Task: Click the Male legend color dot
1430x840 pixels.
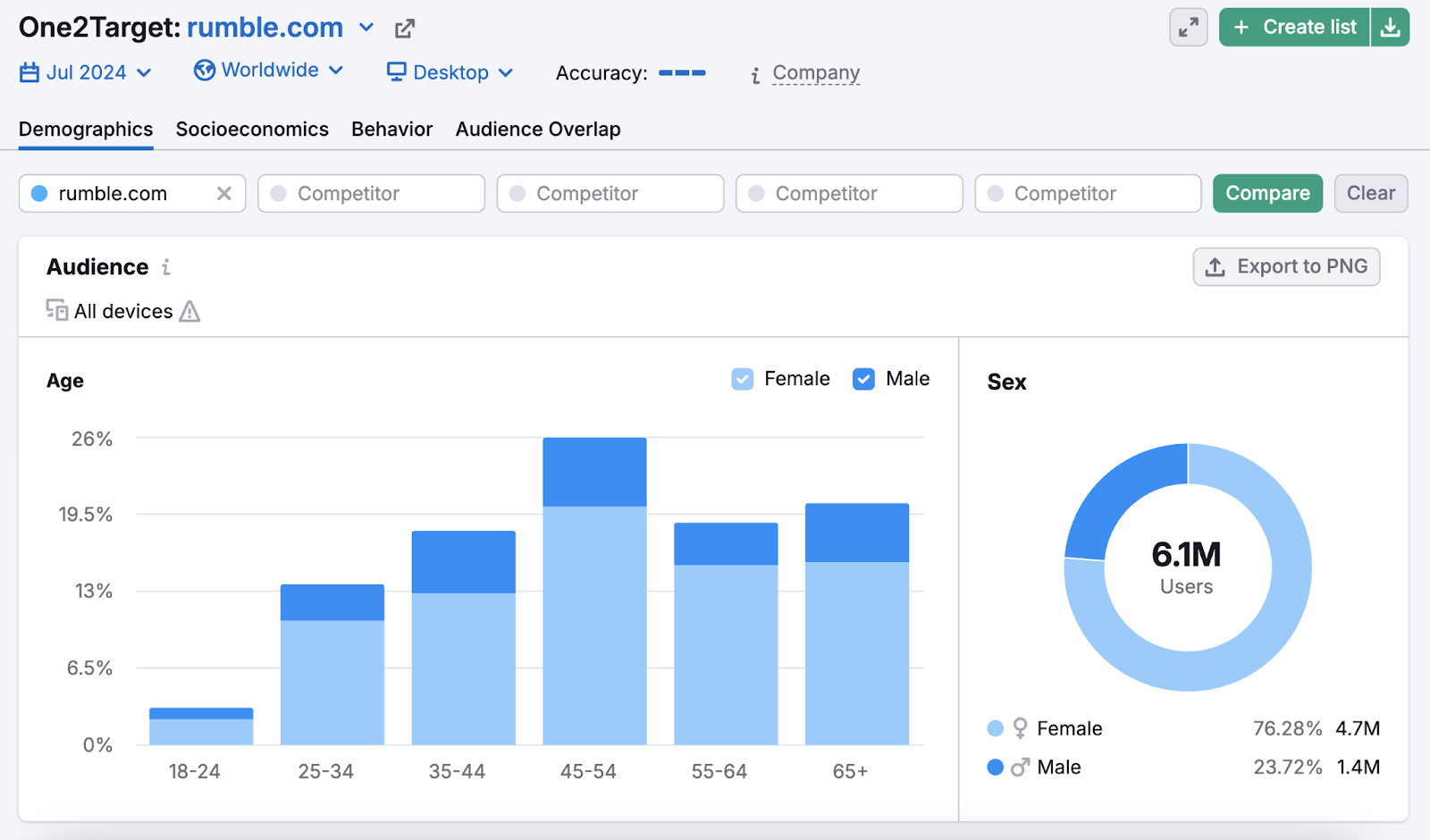Action: [x=996, y=767]
